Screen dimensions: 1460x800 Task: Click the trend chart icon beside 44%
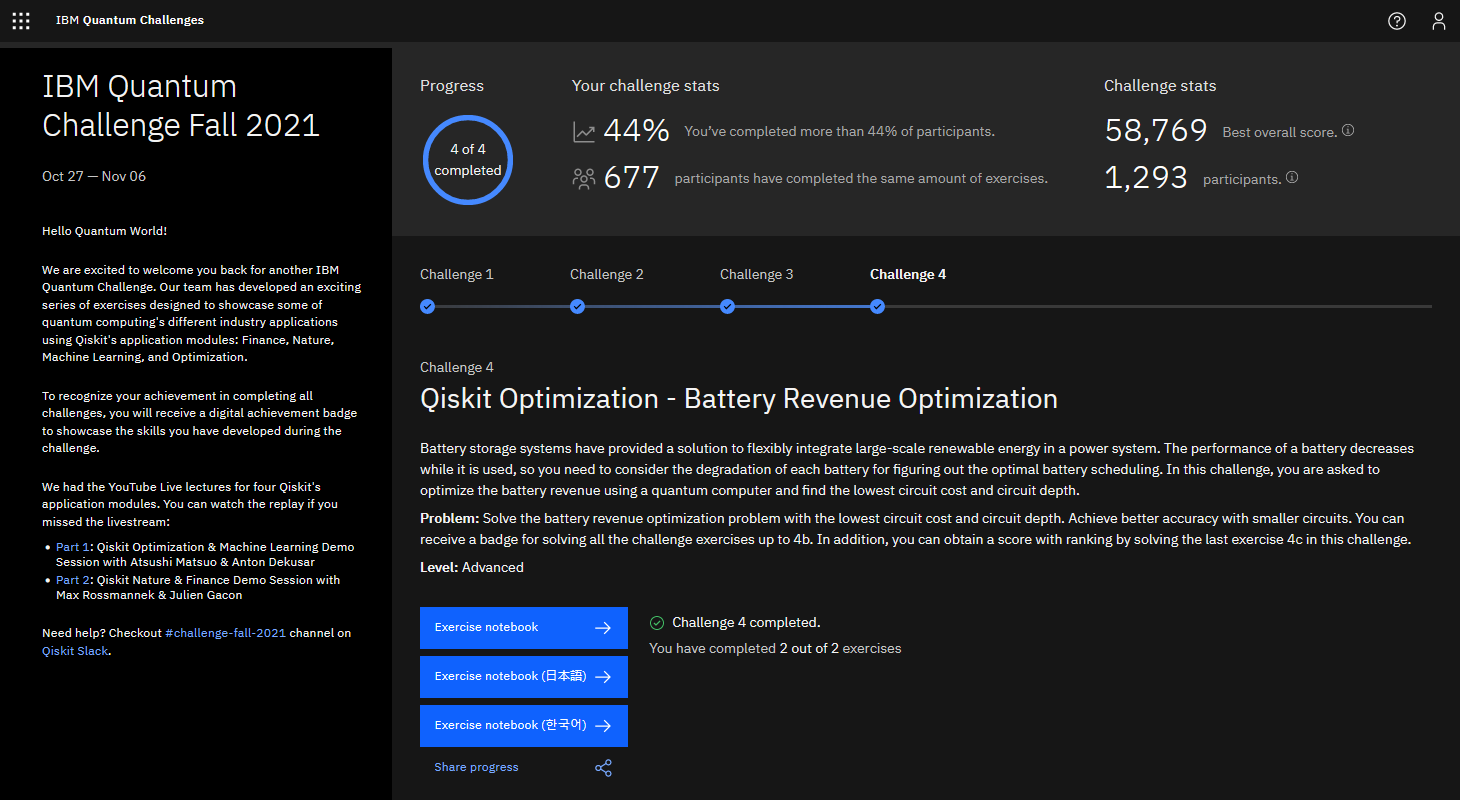pyautogui.click(x=583, y=131)
